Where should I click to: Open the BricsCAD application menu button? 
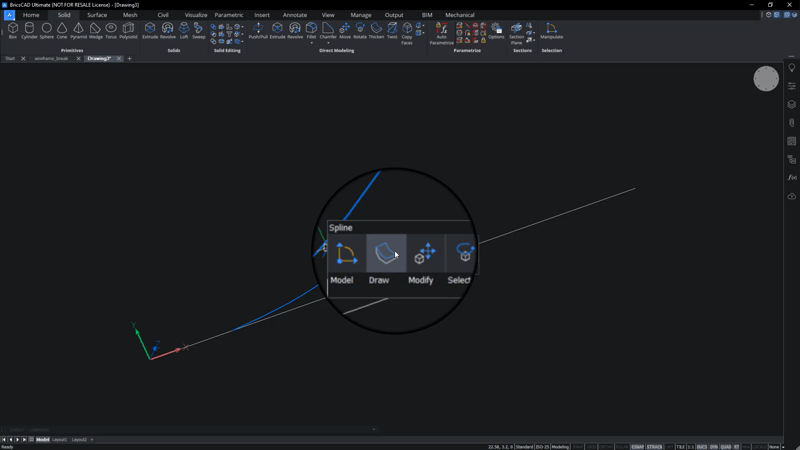pos(9,15)
